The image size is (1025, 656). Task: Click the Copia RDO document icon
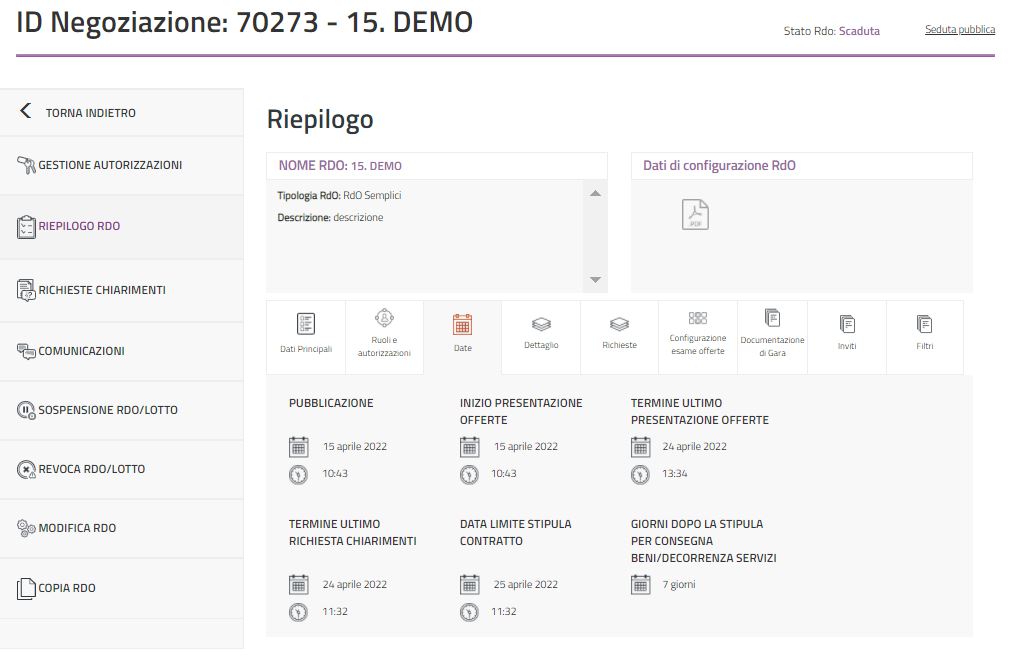(27, 588)
